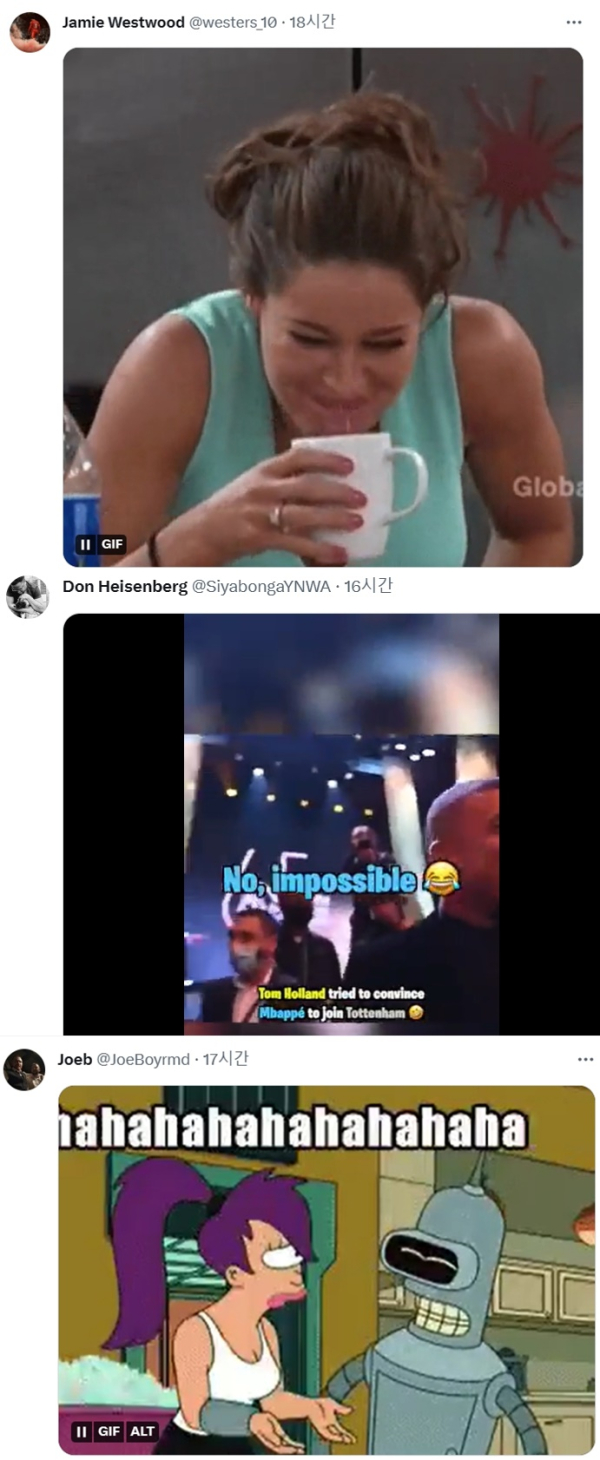Click the GIF badge on coffee mug image
This screenshot has width=600, height=1460.
112,545
